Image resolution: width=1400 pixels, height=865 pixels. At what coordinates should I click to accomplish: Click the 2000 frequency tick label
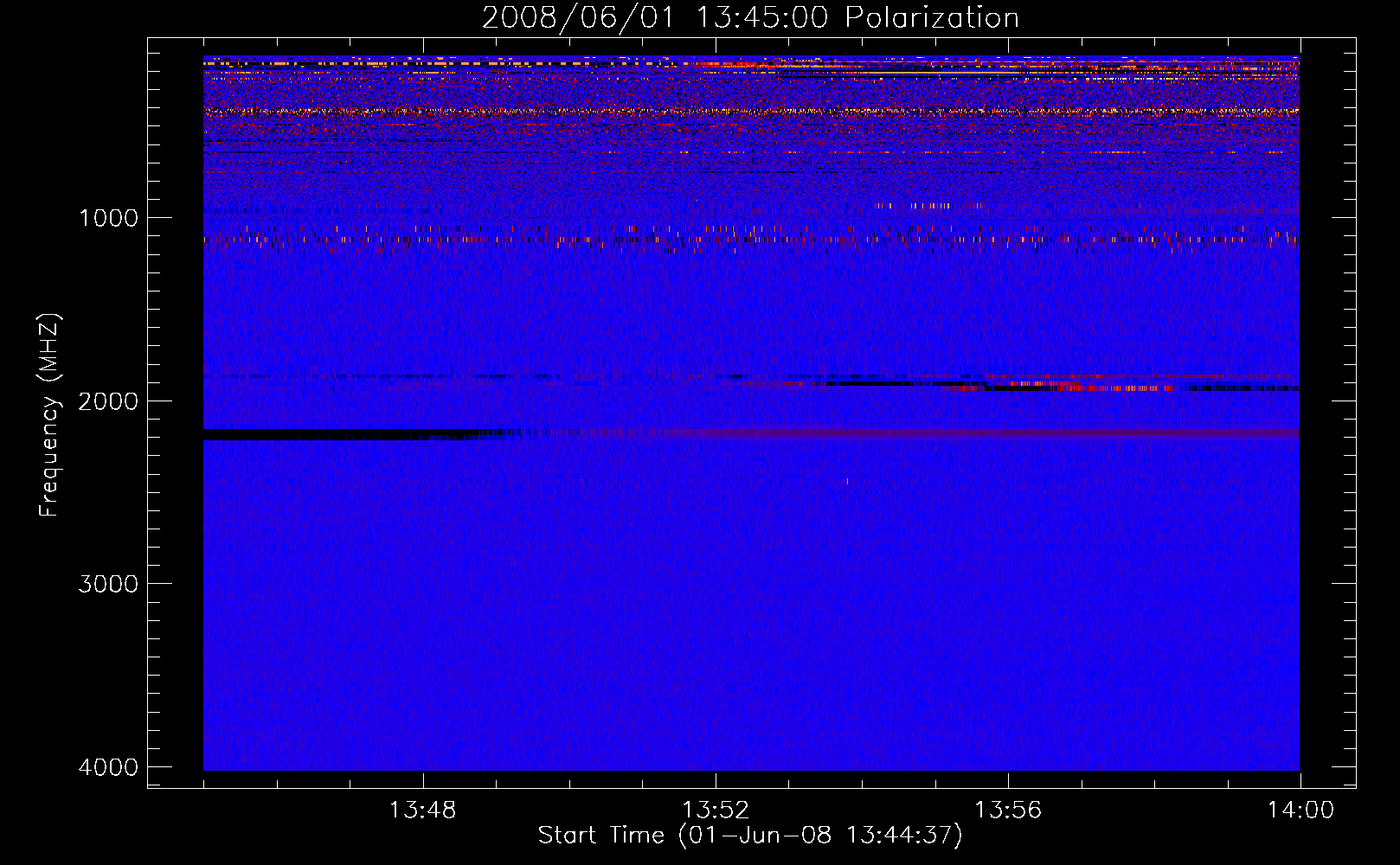(x=109, y=401)
